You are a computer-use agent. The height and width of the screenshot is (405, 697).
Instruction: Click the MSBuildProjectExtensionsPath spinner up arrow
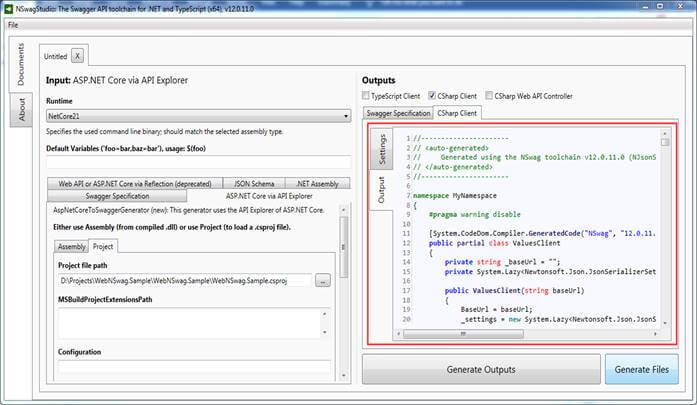324,314
